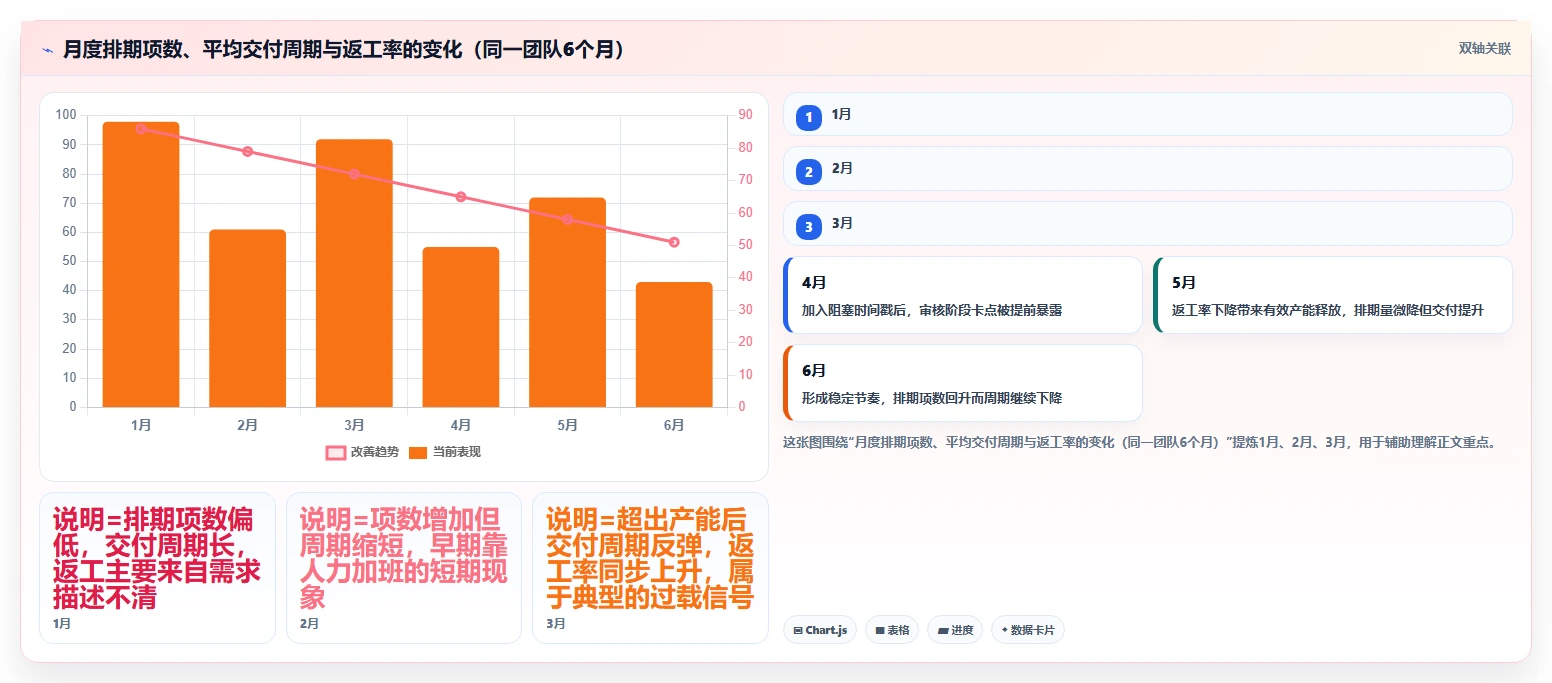Click x-axis label 3月 under chart
The height and width of the screenshot is (683, 1552).
[354, 425]
